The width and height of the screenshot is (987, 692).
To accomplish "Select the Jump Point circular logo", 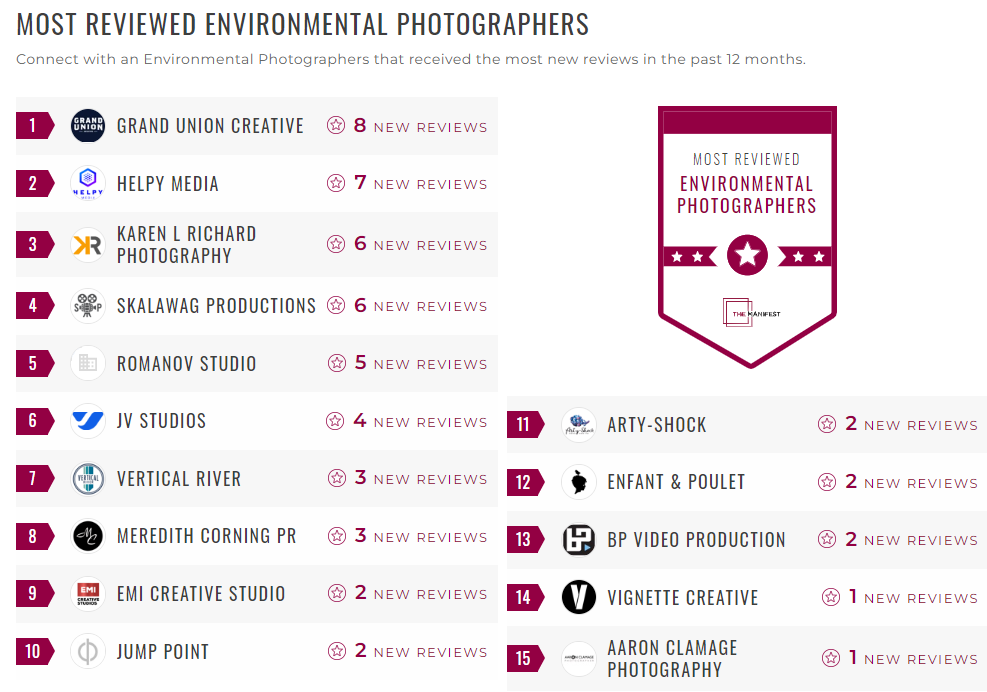I will click(87, 651).
